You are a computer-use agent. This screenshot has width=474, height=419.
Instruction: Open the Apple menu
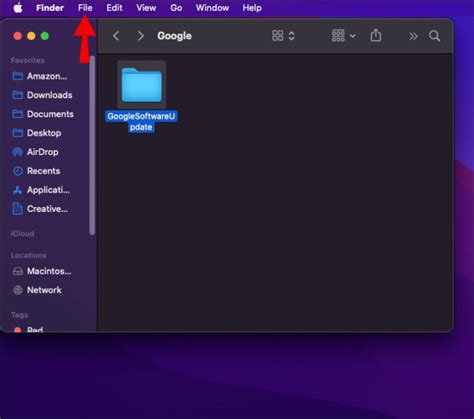click(x=18, y=8)
